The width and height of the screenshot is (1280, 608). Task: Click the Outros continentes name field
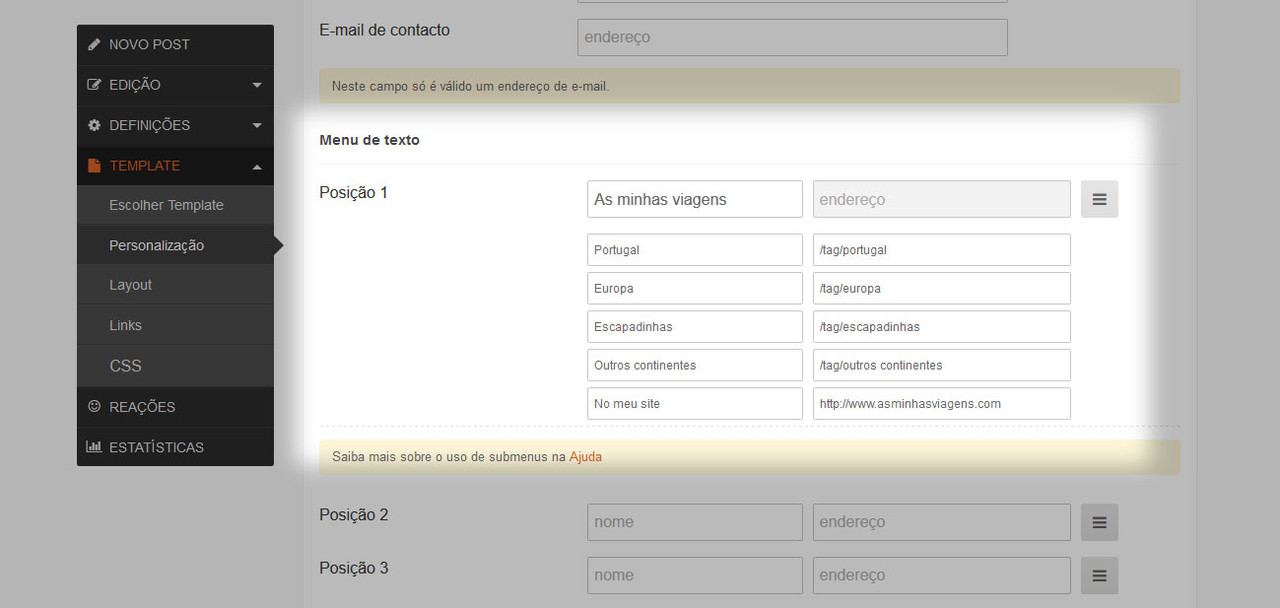pyautogui.click(x=695, y=365)
